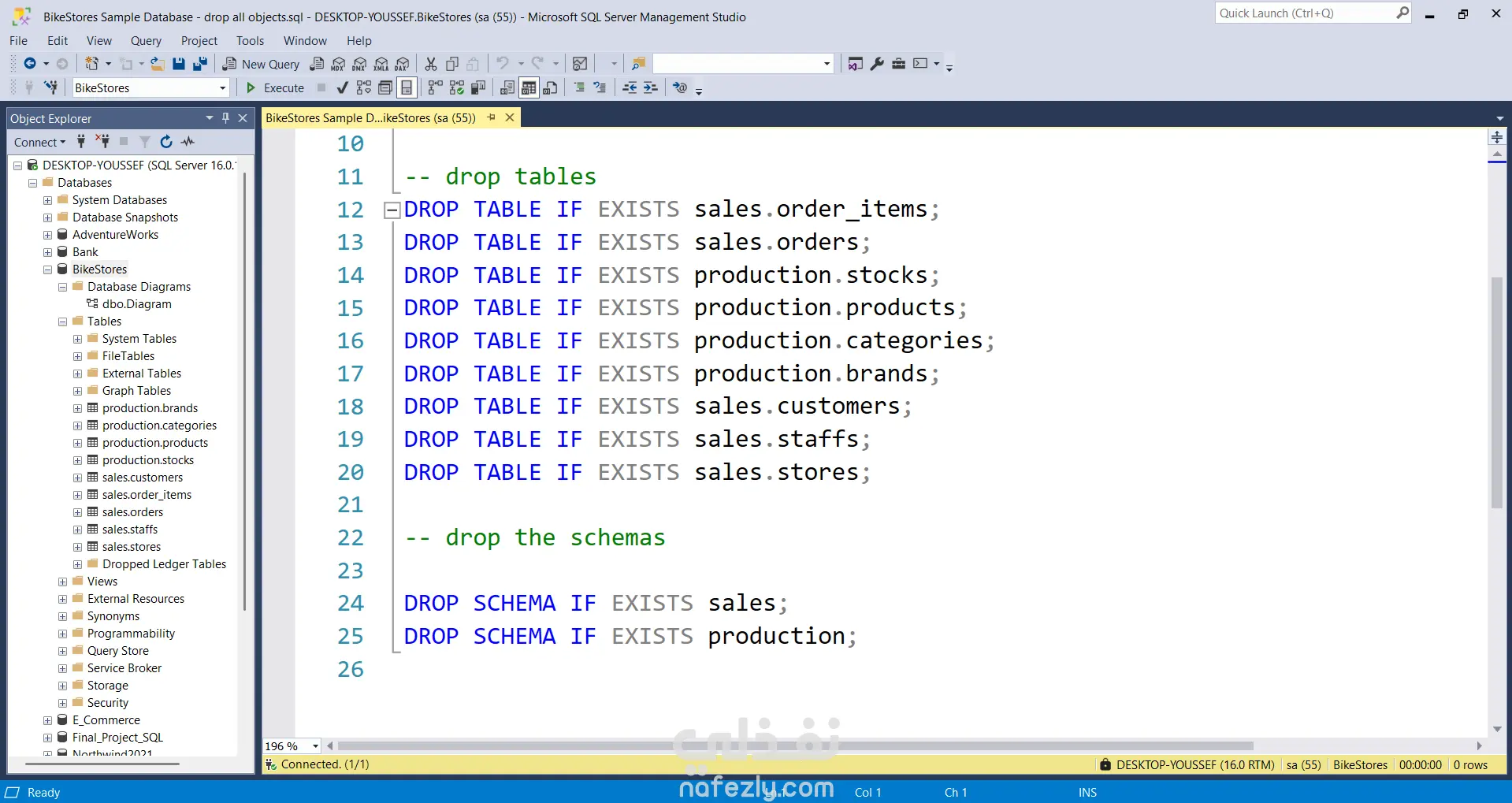Select the E_Commerce database in tree

click(x=106, y=720)
